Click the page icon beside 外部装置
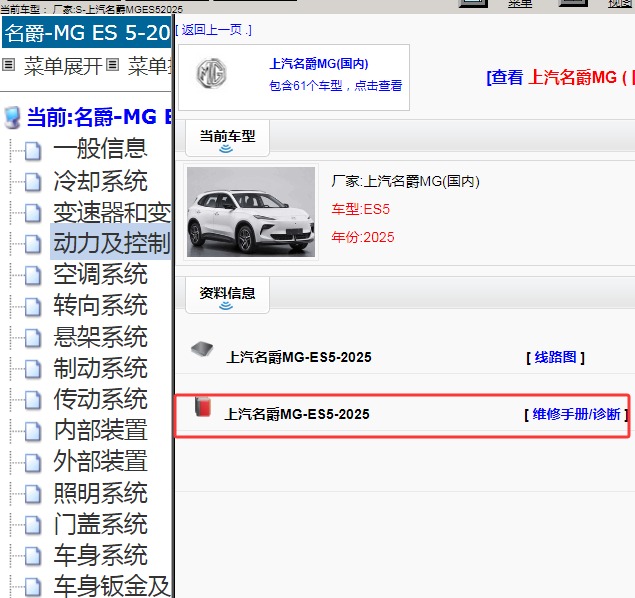This screenshot has width=635, height=598. (x=33, y=463)
